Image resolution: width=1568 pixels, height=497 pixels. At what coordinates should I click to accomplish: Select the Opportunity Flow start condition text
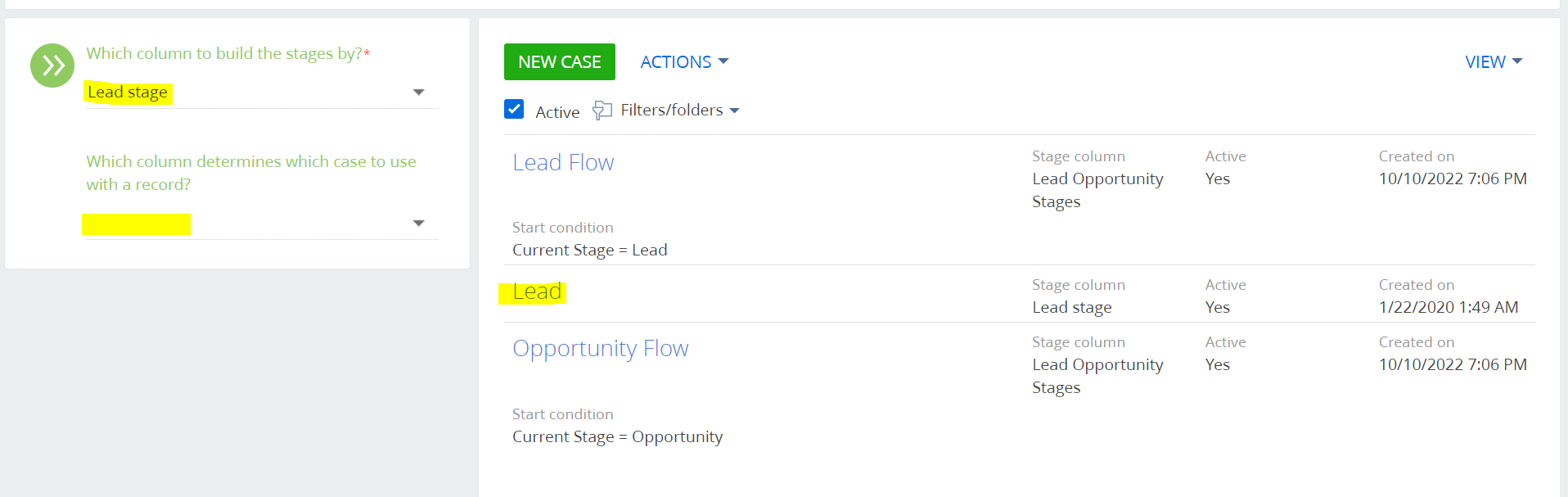point(618,437)
